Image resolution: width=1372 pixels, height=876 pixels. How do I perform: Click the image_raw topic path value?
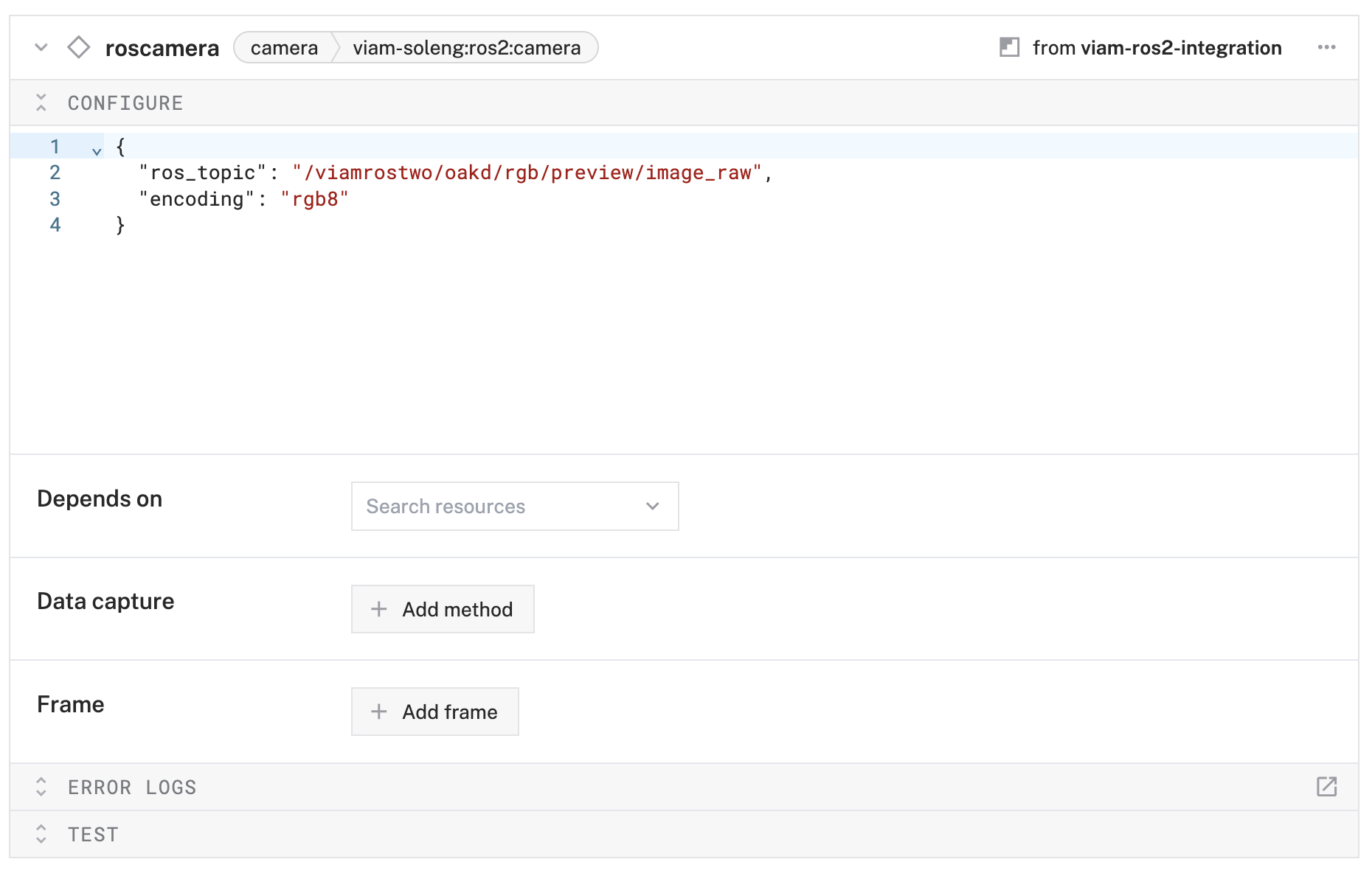(x=527, y=173)
